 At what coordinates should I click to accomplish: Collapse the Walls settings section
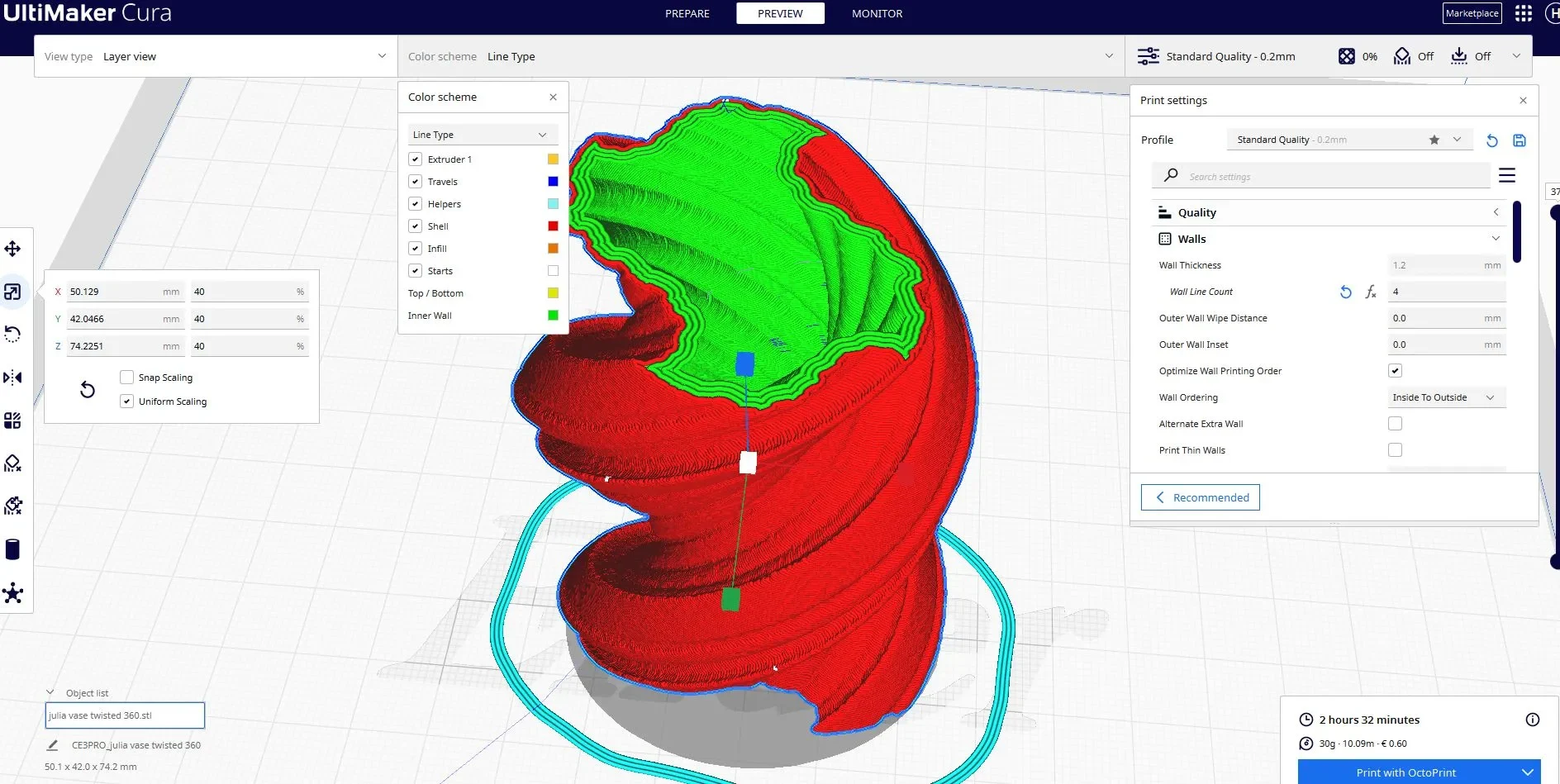point(1328,239)
